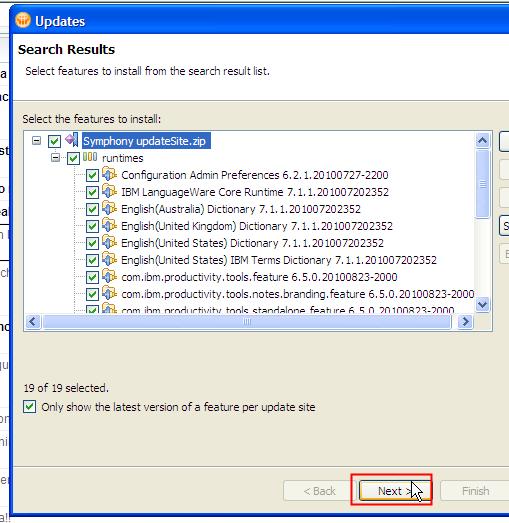The width and height of the screenshot is (509, 523).
Task: Click the Next button
Action: coord(395,491)
